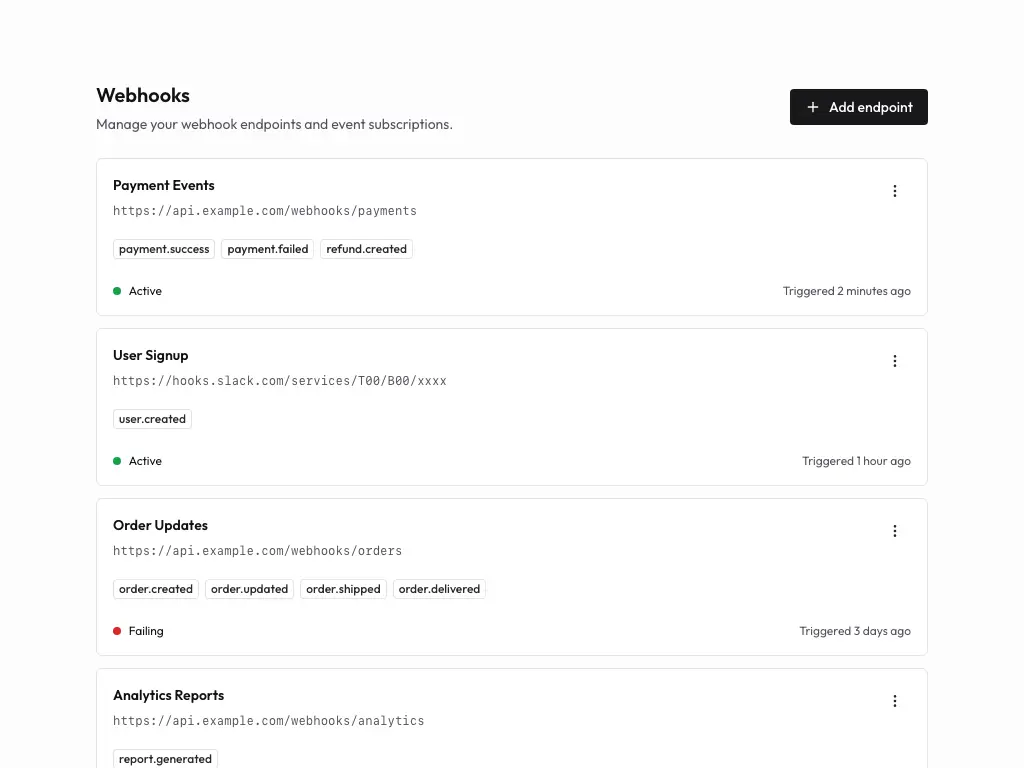Click the Webhooks page heading
This screenshot has width=1024, height=768.
point(143,95)
